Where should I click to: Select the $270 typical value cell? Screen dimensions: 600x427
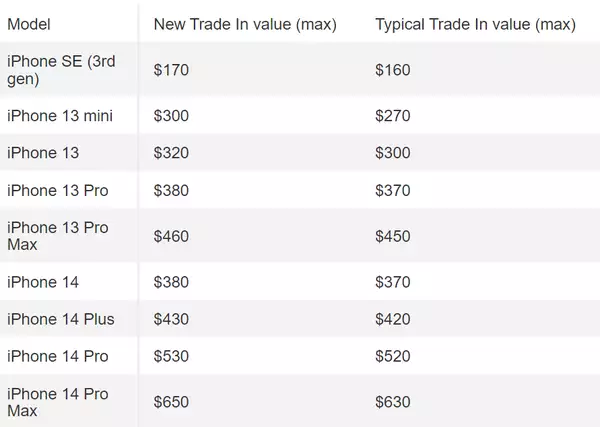392,116
